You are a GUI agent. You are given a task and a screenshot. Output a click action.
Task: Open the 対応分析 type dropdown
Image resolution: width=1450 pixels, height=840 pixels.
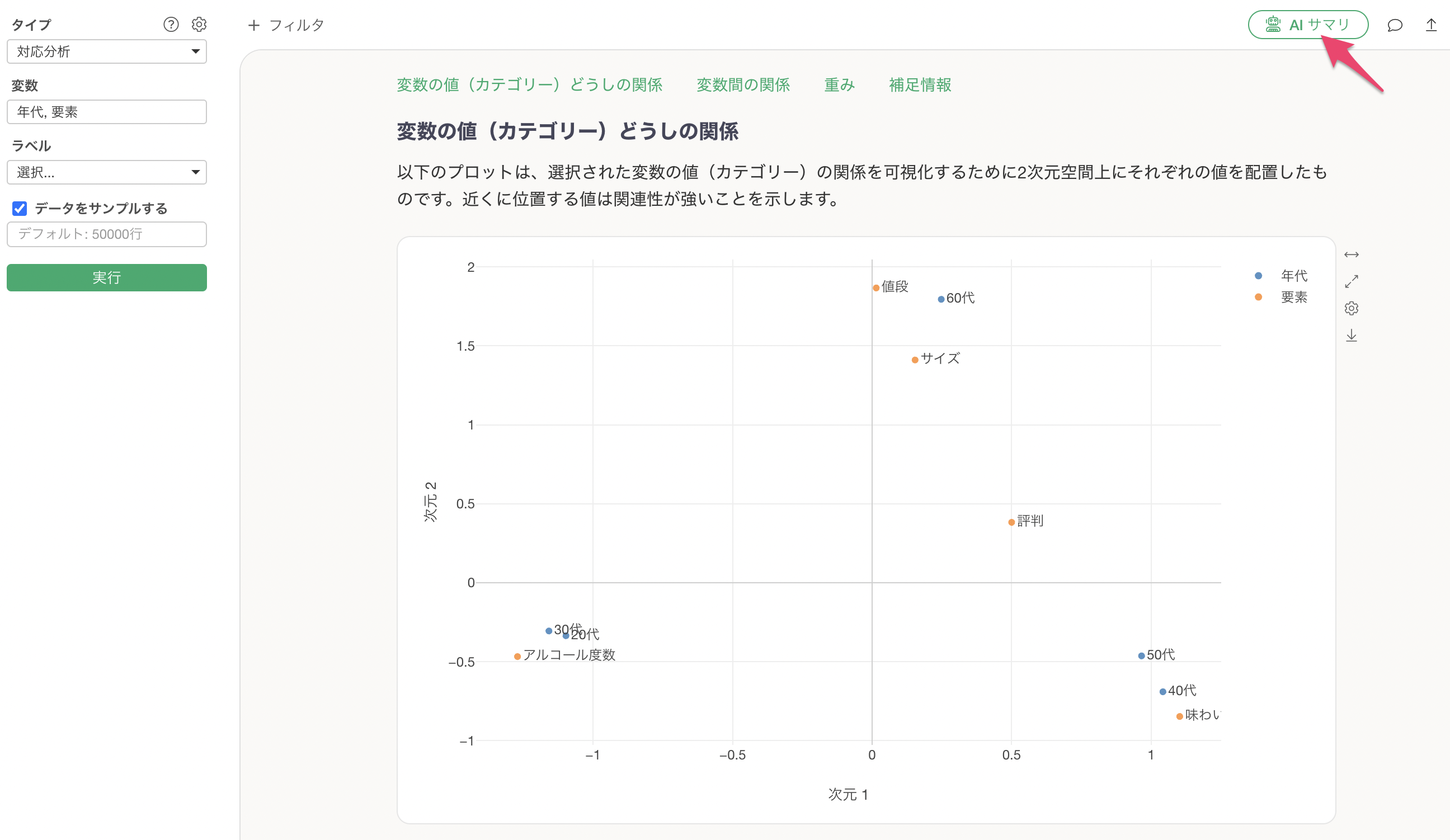click(x=106, y=52)
